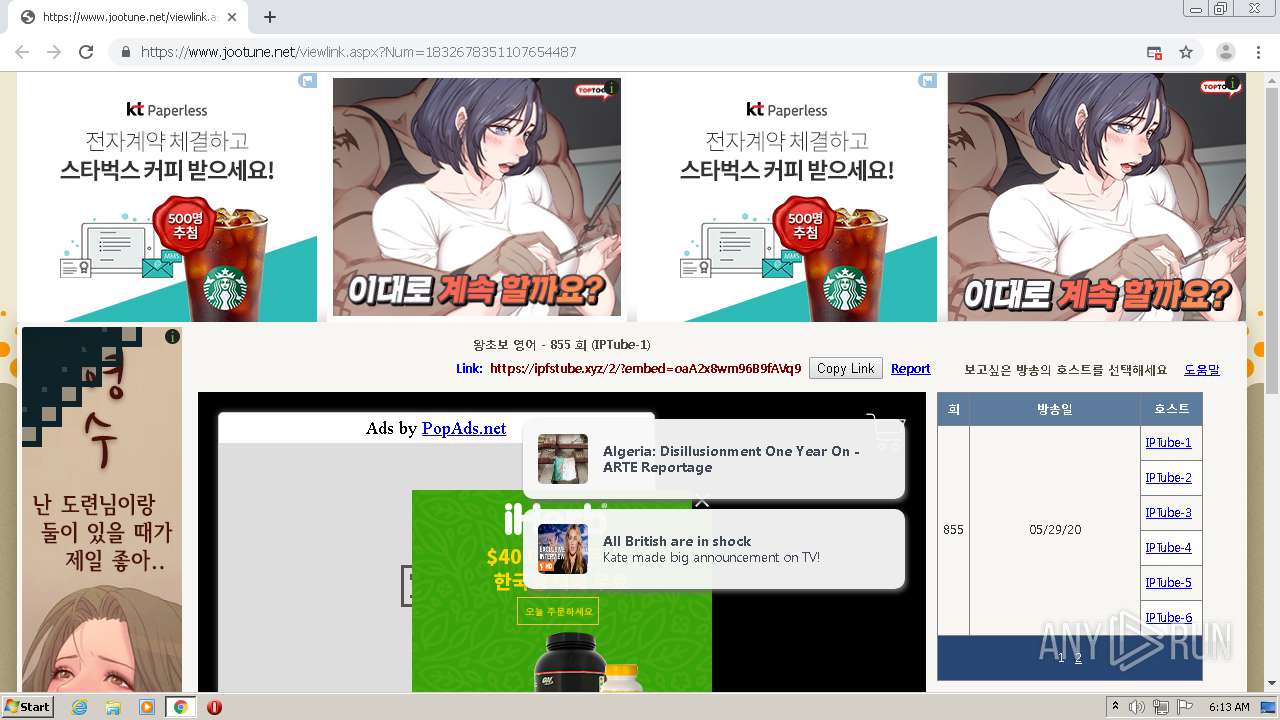This screenshot has height=720, width=1280.
Task: Select the IPTube-2 host
Action: tap(1168, 478)
